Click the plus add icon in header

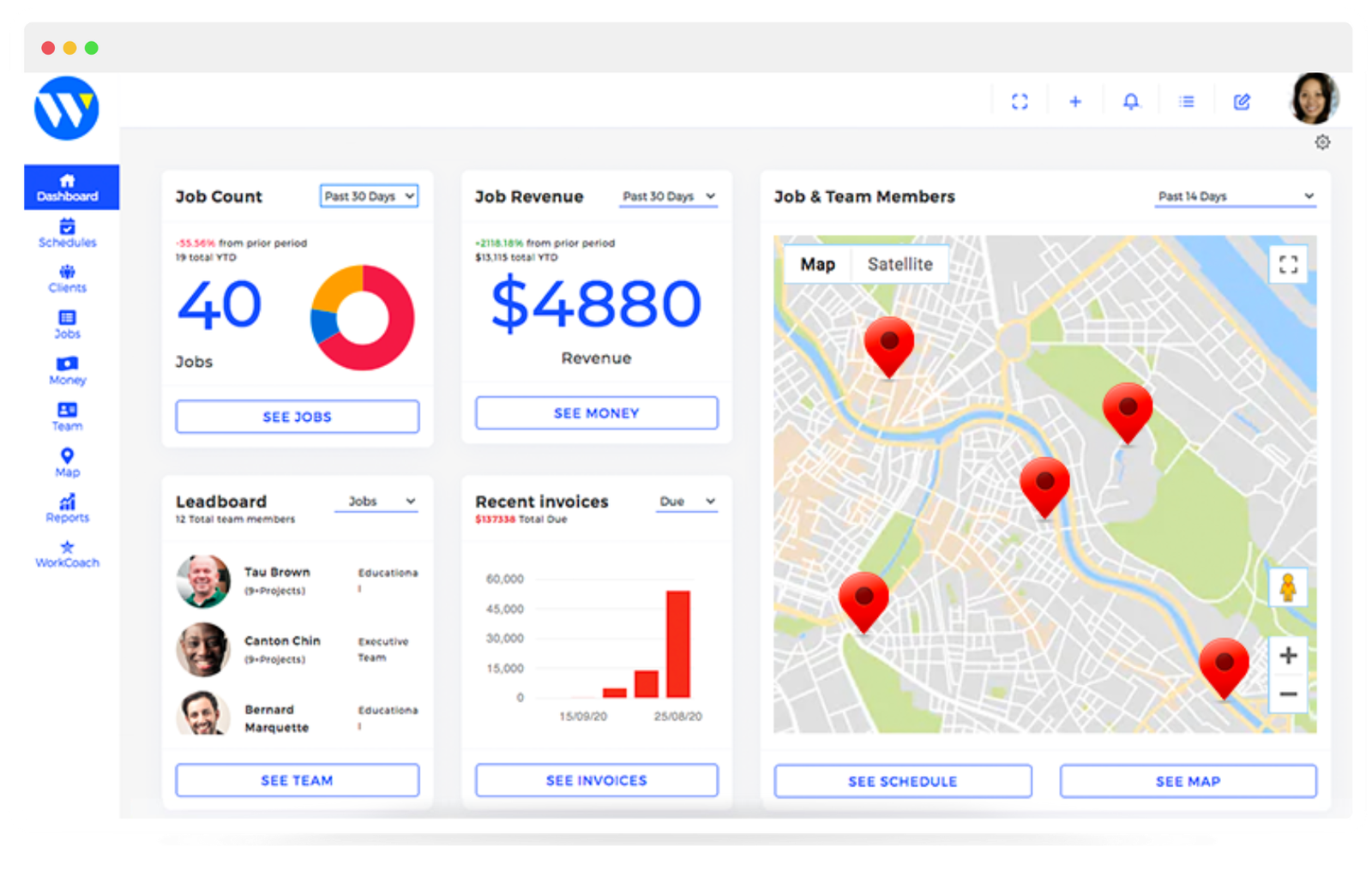[1075, 102]
